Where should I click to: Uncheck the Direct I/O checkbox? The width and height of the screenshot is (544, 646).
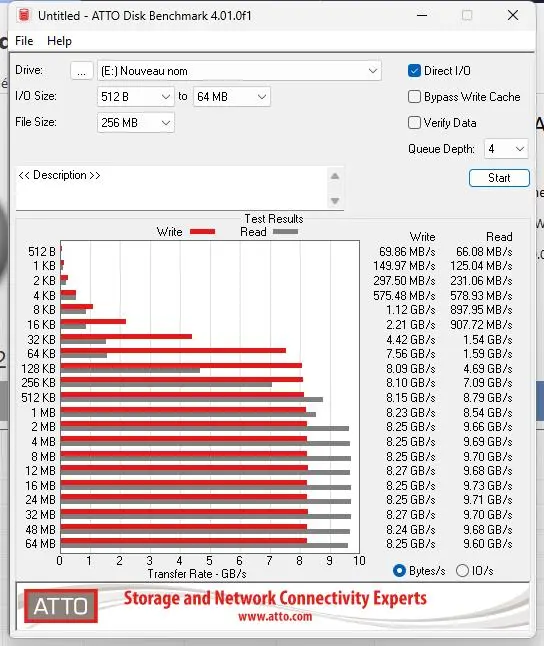[x=414, y=71]
